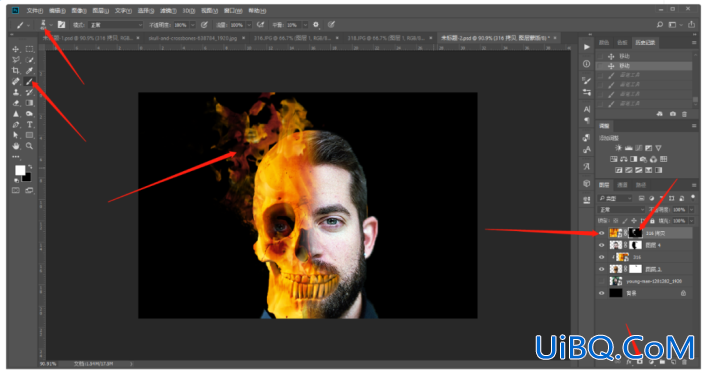
Task: Select the Eraser tool
Action: pyautogui.click(x=16, y=103)
